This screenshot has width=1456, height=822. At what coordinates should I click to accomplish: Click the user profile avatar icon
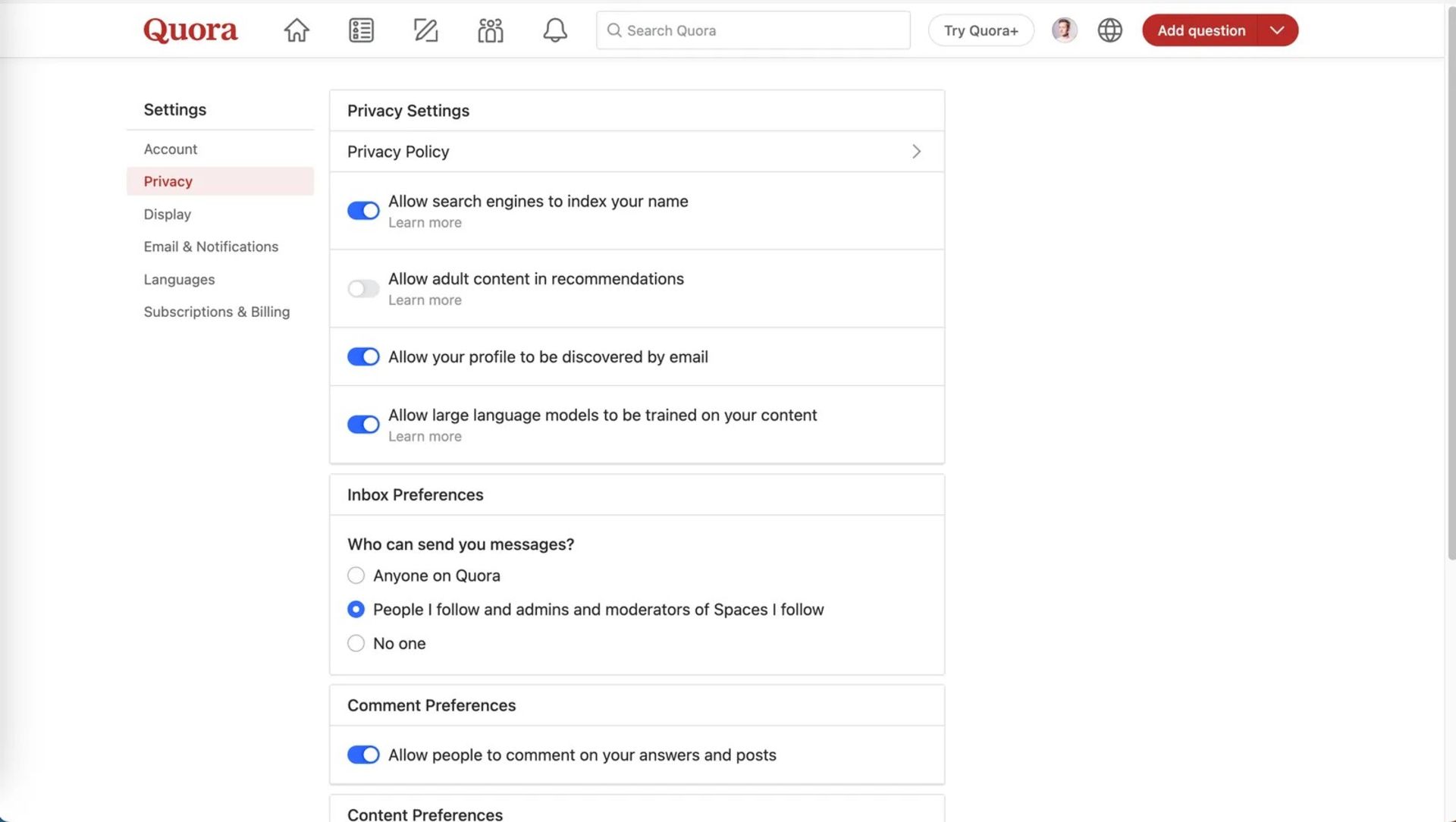pos(1065,30)
